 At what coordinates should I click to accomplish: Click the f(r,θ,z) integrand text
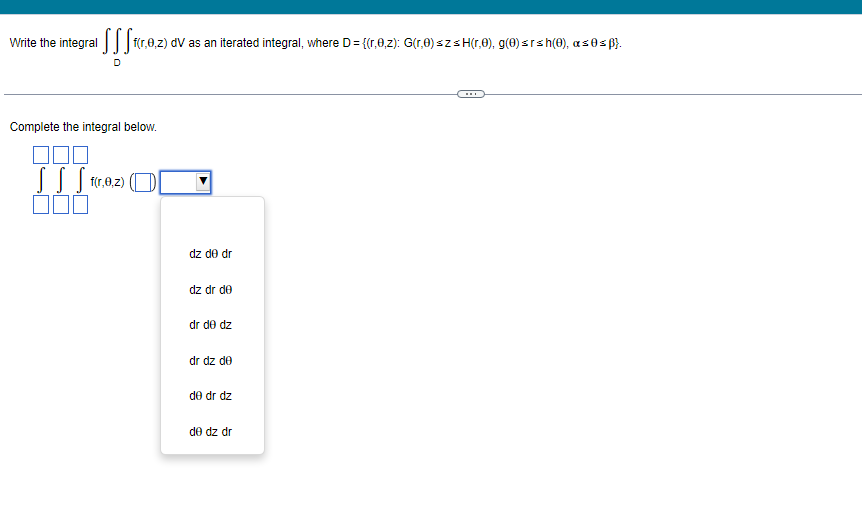pos(107,182)
